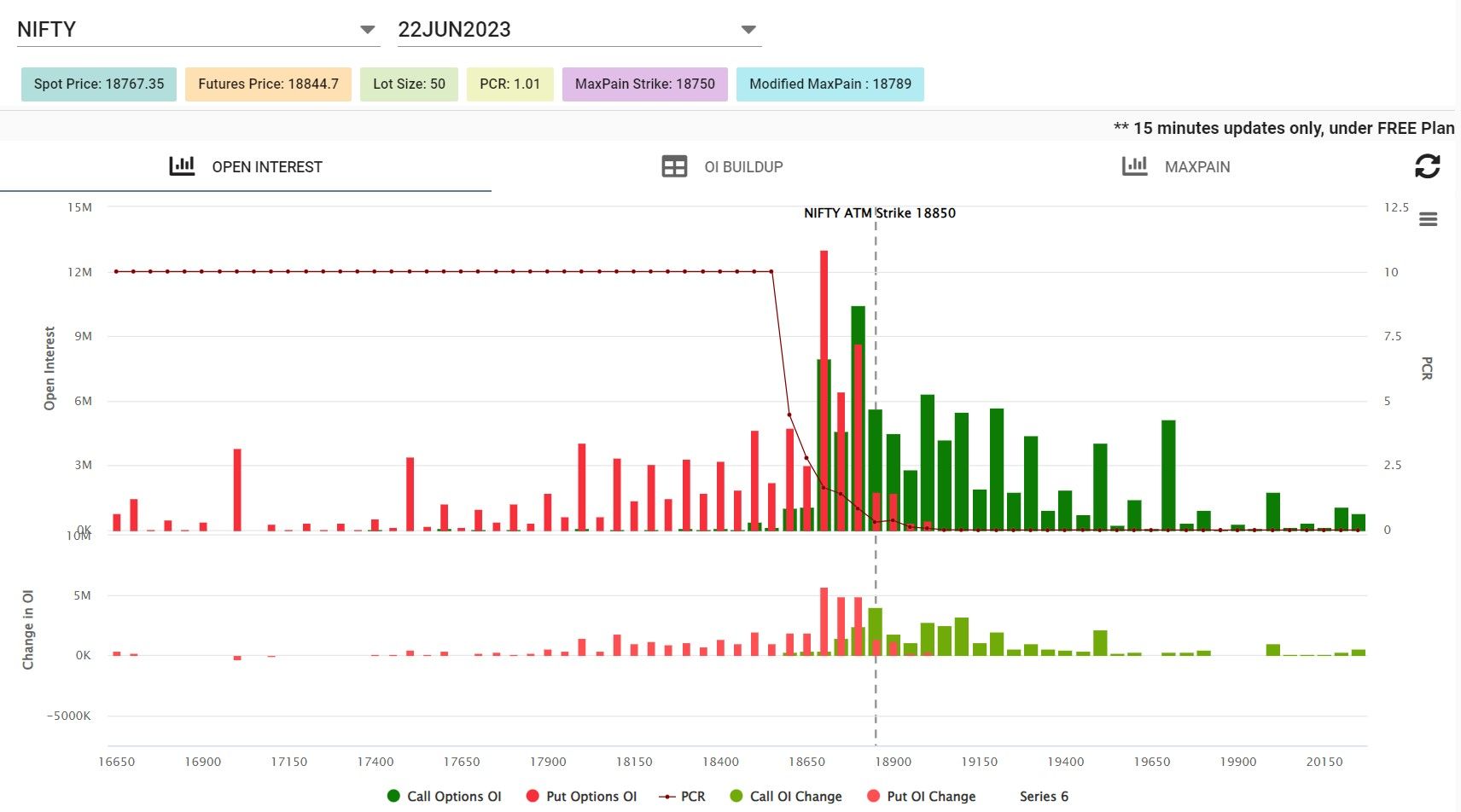Click the PCR line legend marker
Viewport: 1461px width, 812px height.
tap(667, 797)
